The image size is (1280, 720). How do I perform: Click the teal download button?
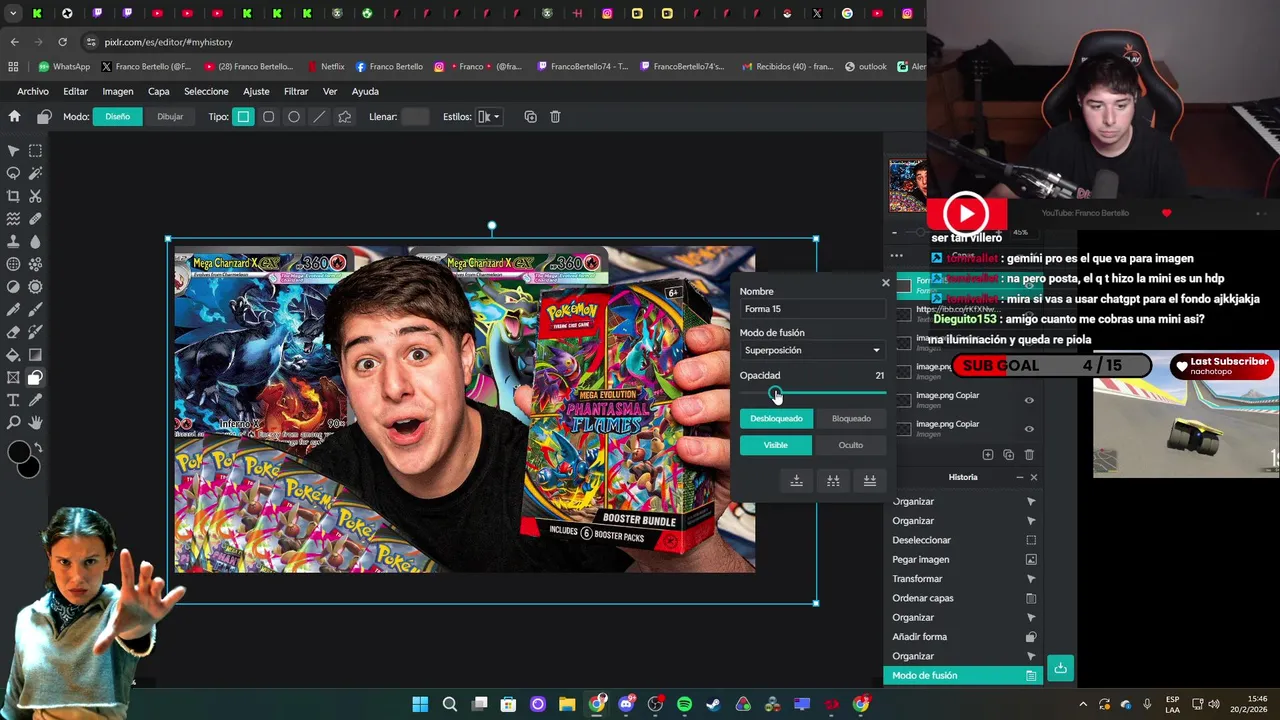(1061, 668)
